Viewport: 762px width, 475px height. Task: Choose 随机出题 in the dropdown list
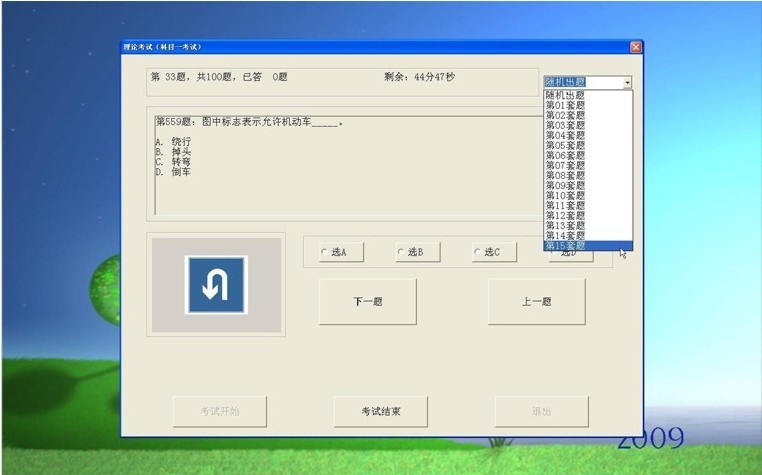(x=588, y=95)
